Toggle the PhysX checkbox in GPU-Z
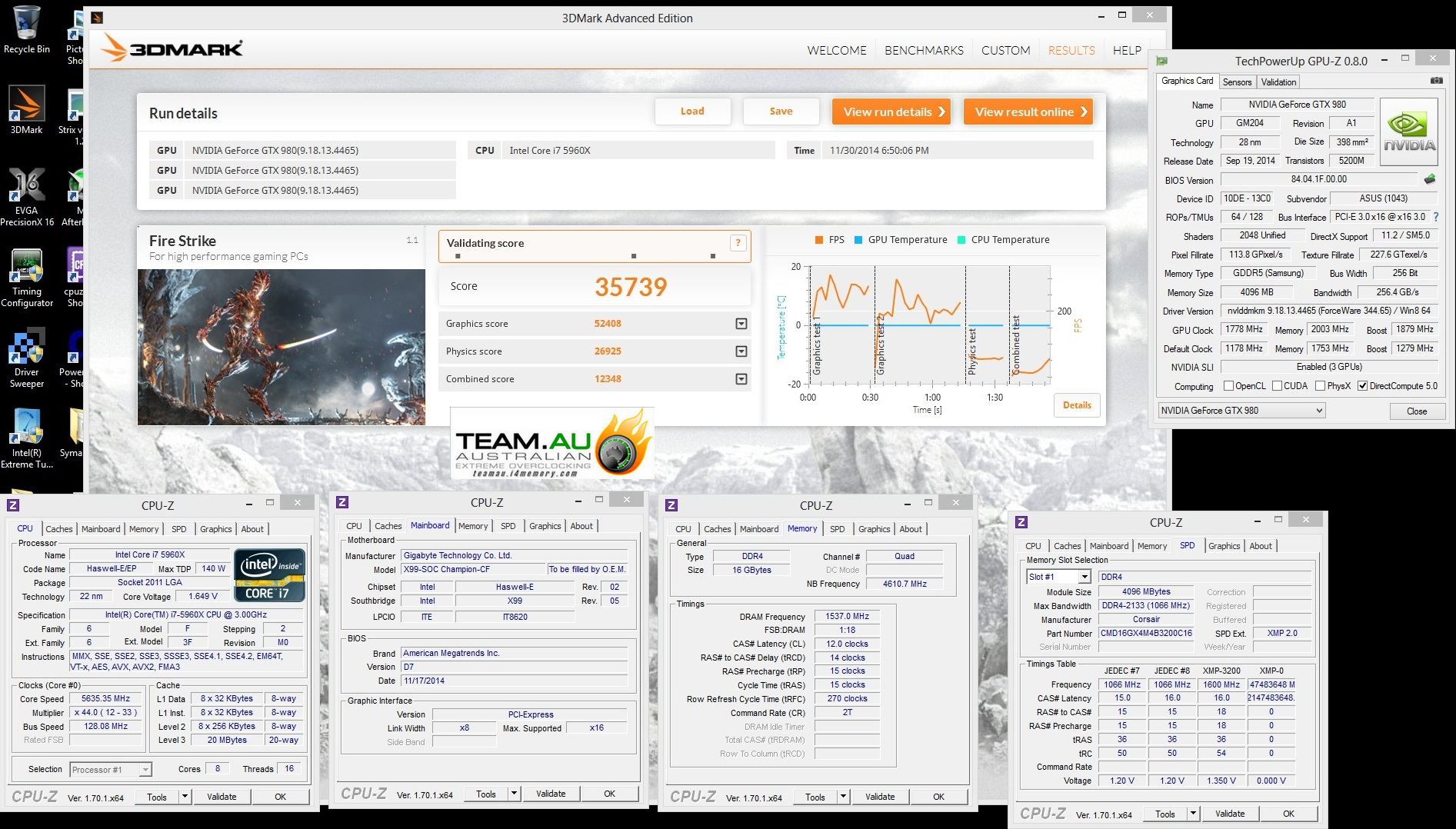Screen dimensions: 1456x829 (1320, 386)
